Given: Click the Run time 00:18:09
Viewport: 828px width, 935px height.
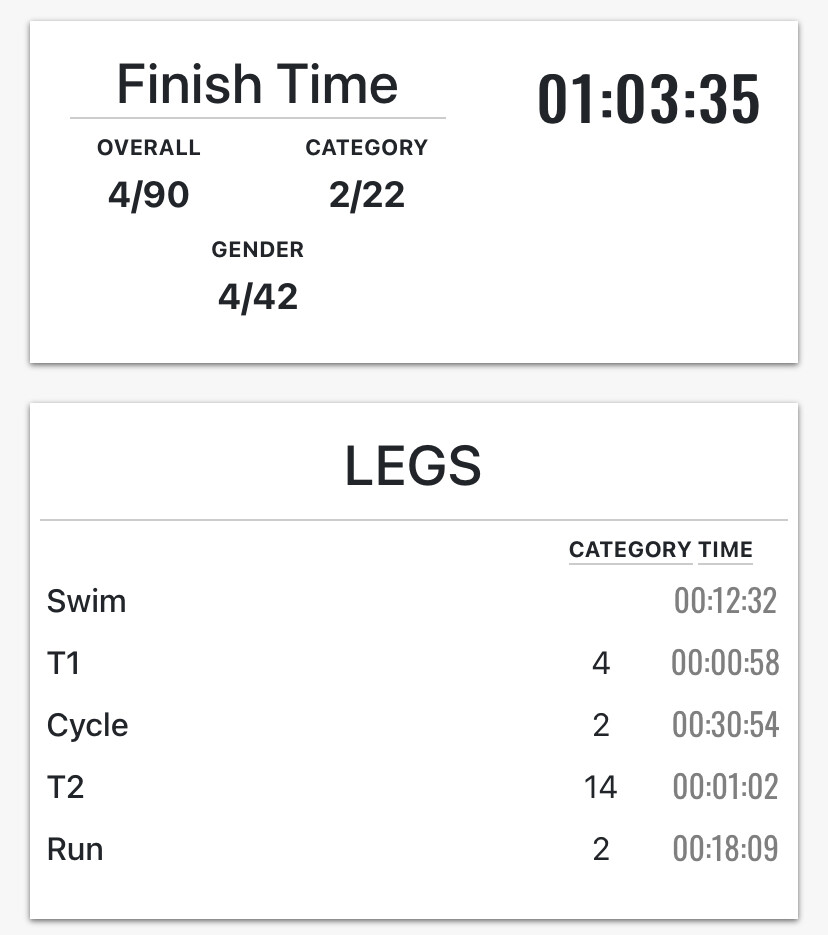Looking at the screenshot, I should click(x=725, y=849).
